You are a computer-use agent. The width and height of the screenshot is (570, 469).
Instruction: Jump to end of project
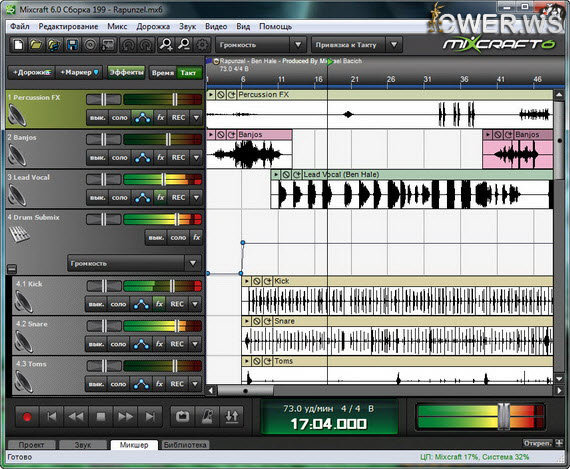coord(150,417)
